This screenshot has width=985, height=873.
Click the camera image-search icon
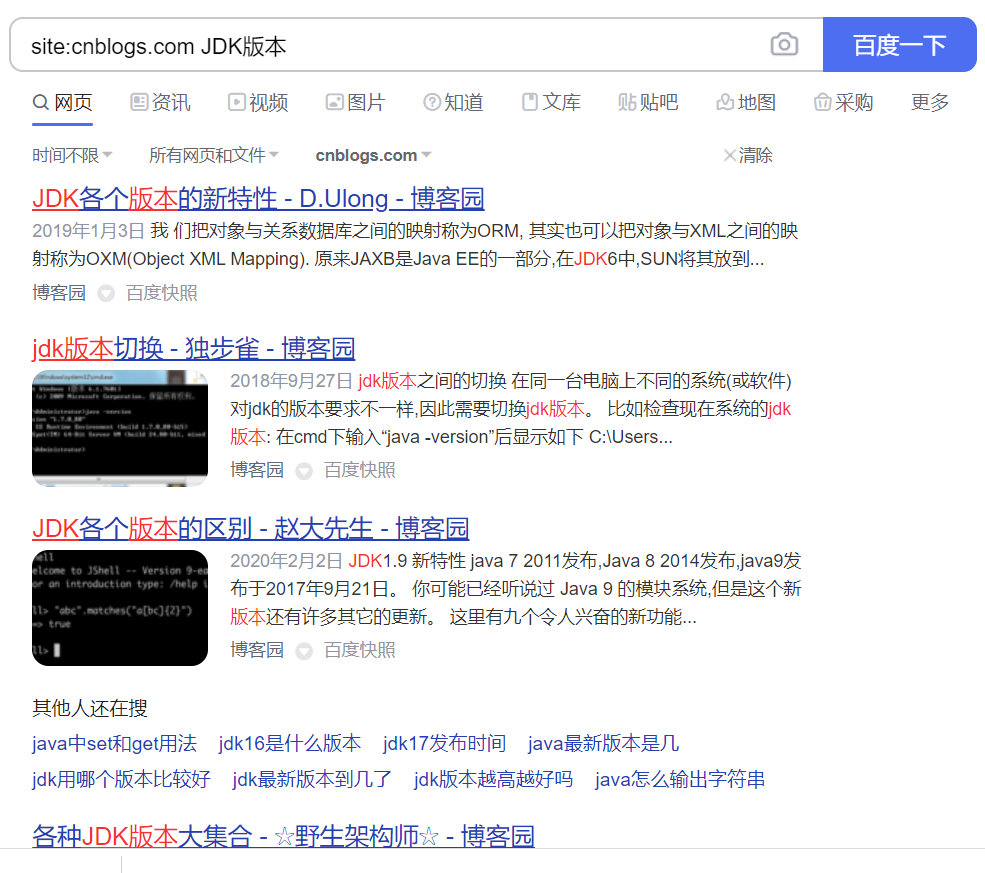tap(784, 45)
